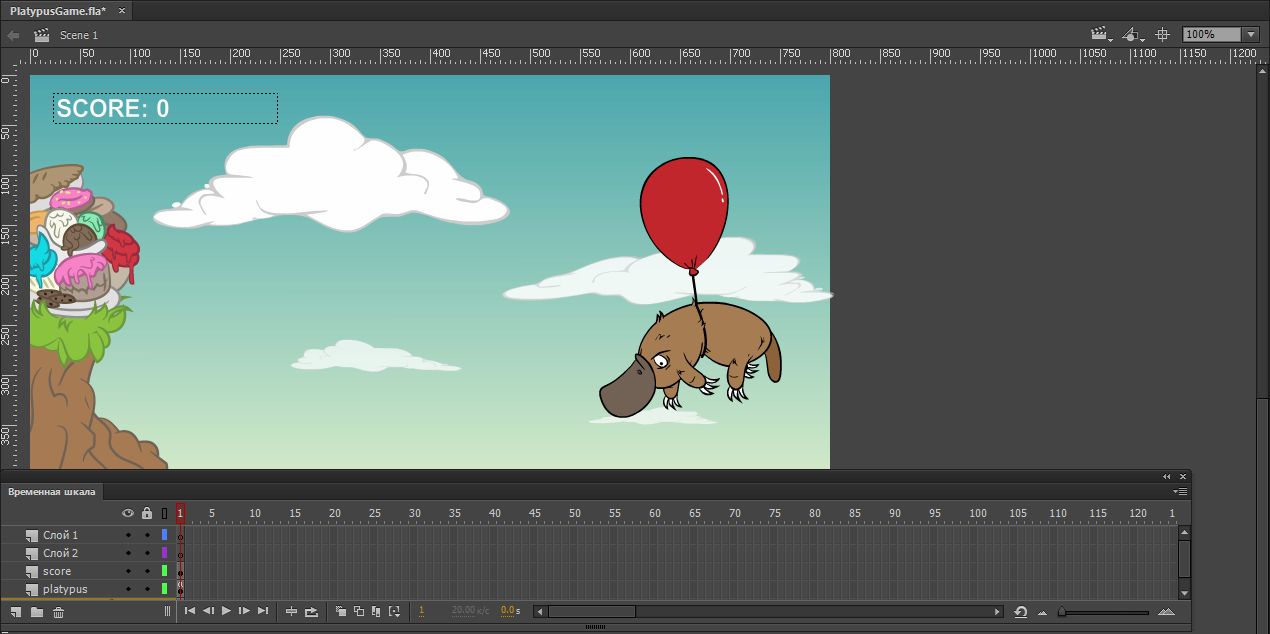The width and height of the screenshot is (1270, 634).
Task: Open the timeline panel options menu
Action: point(1181,492)
